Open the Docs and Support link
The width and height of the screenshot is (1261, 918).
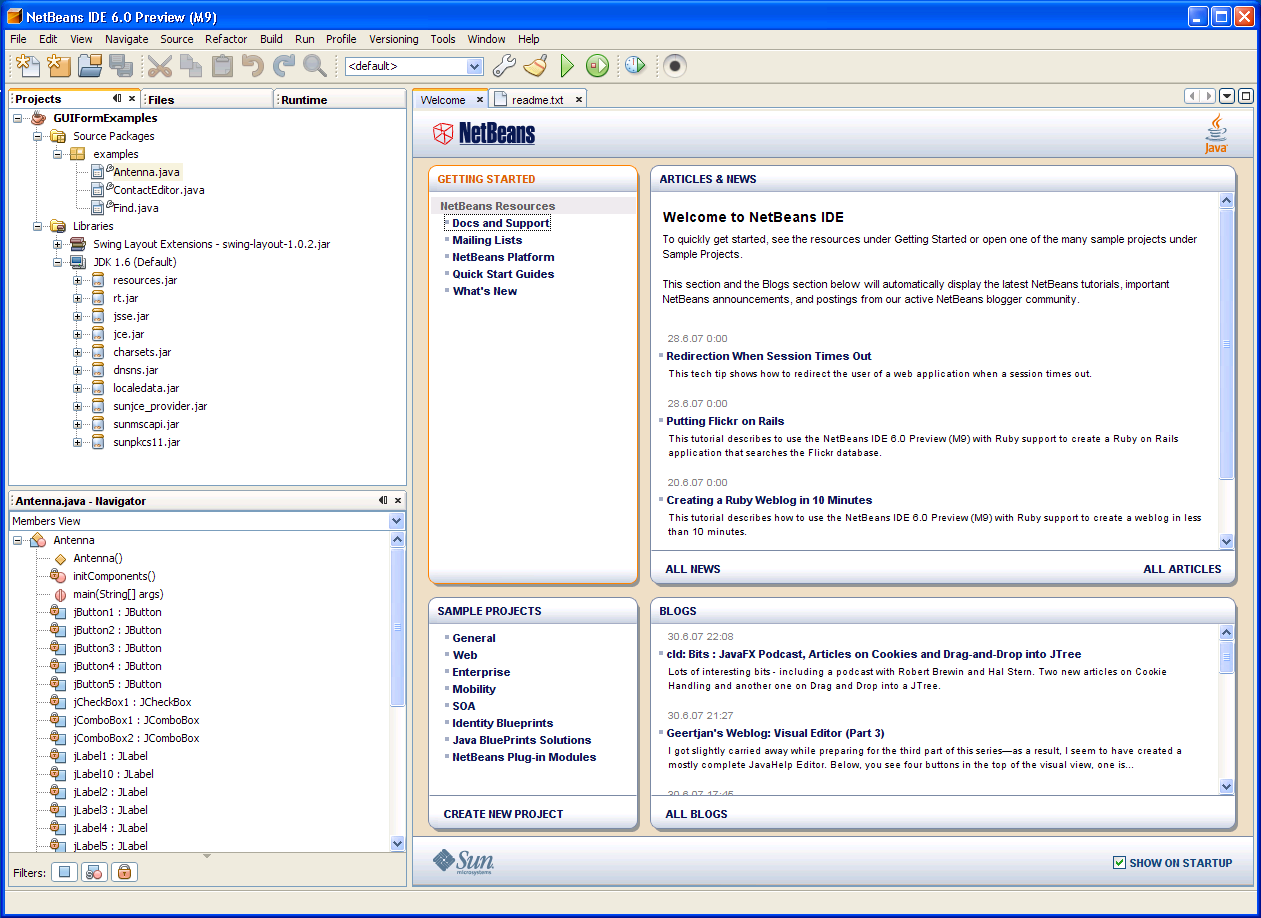pyautogui.click(x=501, y=223)
